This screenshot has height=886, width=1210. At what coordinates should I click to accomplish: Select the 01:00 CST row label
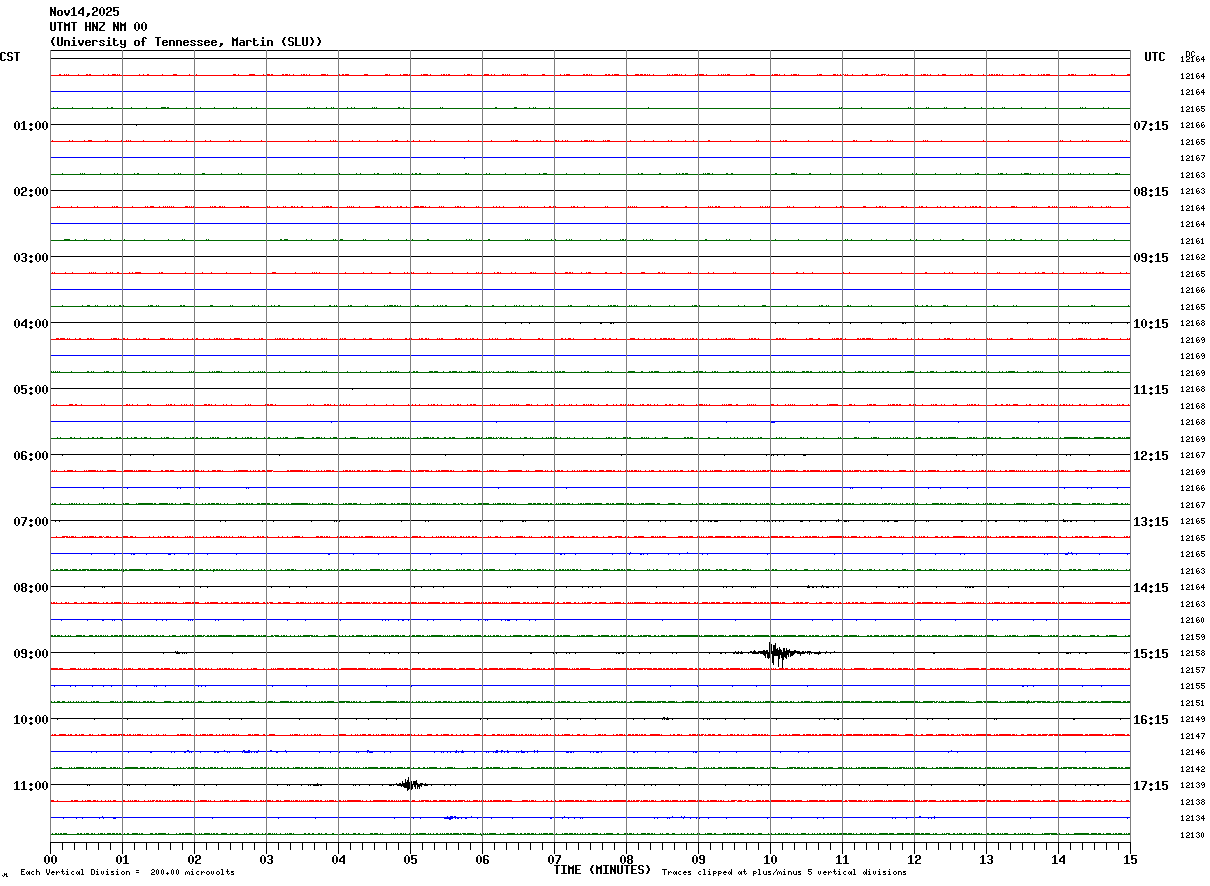pos(30,125)
